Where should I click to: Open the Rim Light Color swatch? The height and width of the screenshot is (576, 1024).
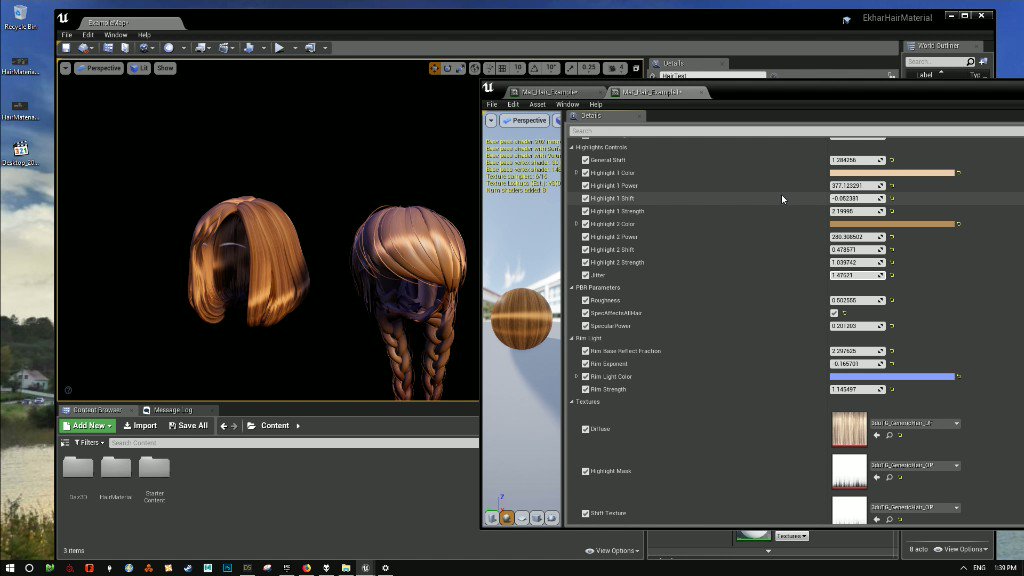click(x=891, y=377)
